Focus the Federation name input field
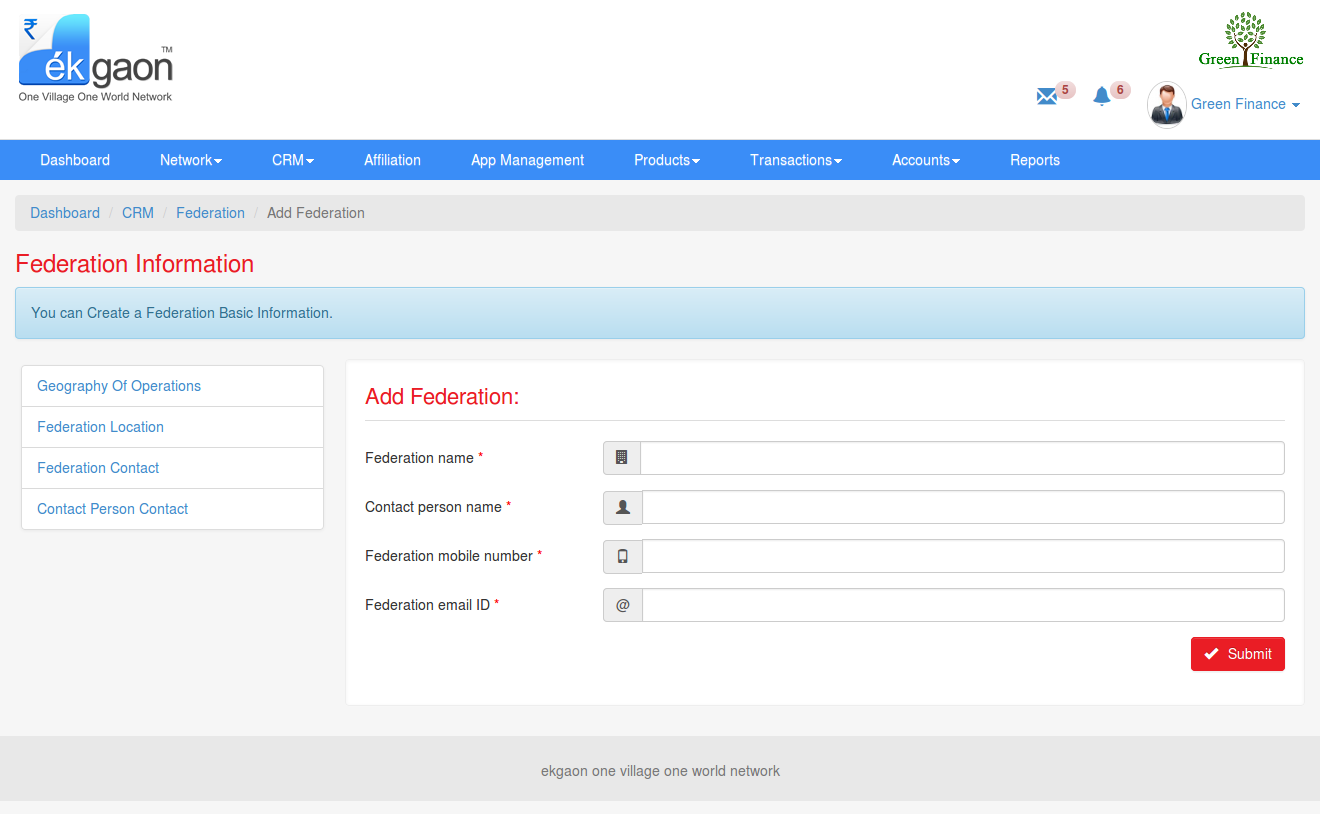 962,458
